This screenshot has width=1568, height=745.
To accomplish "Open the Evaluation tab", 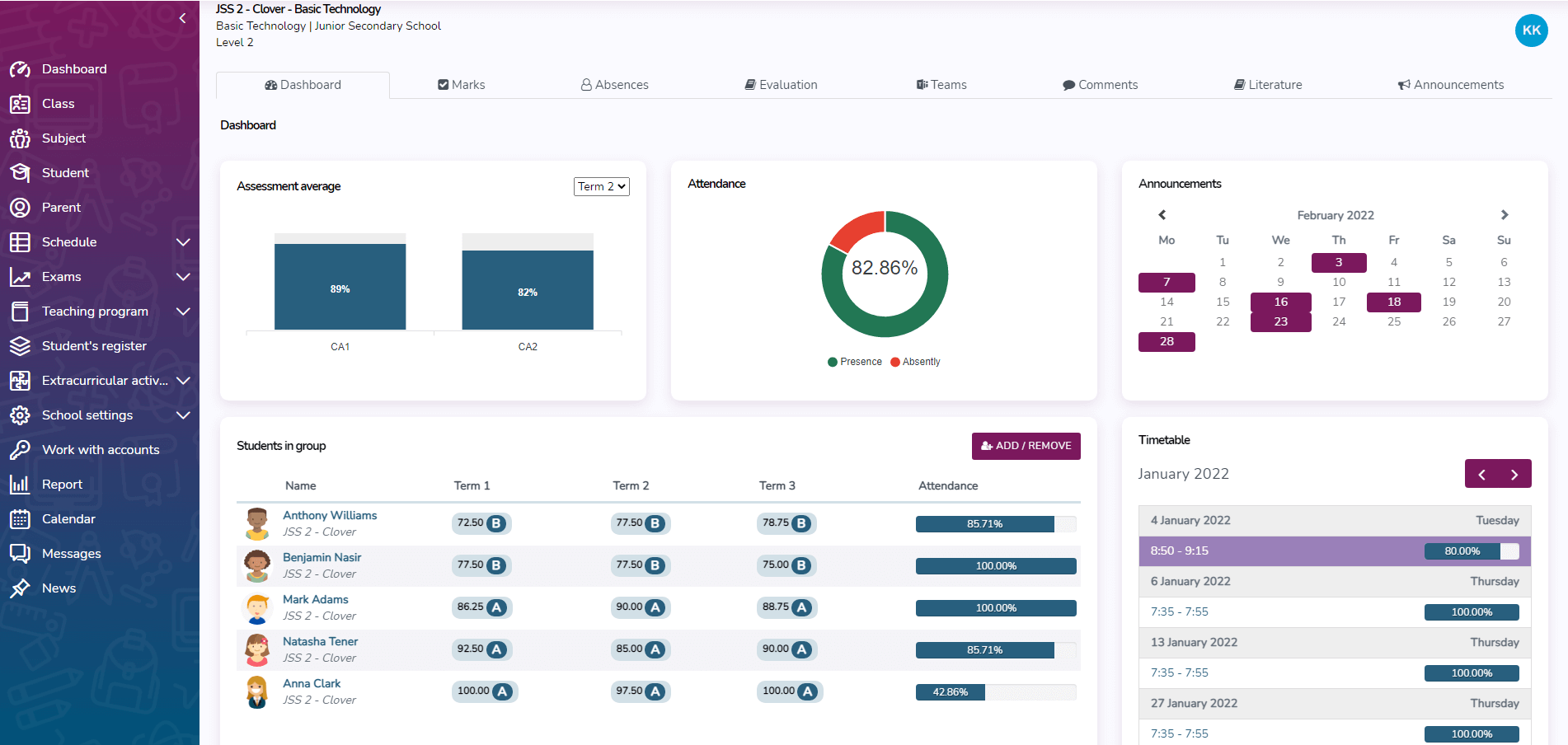I will [x=781, y=85].
